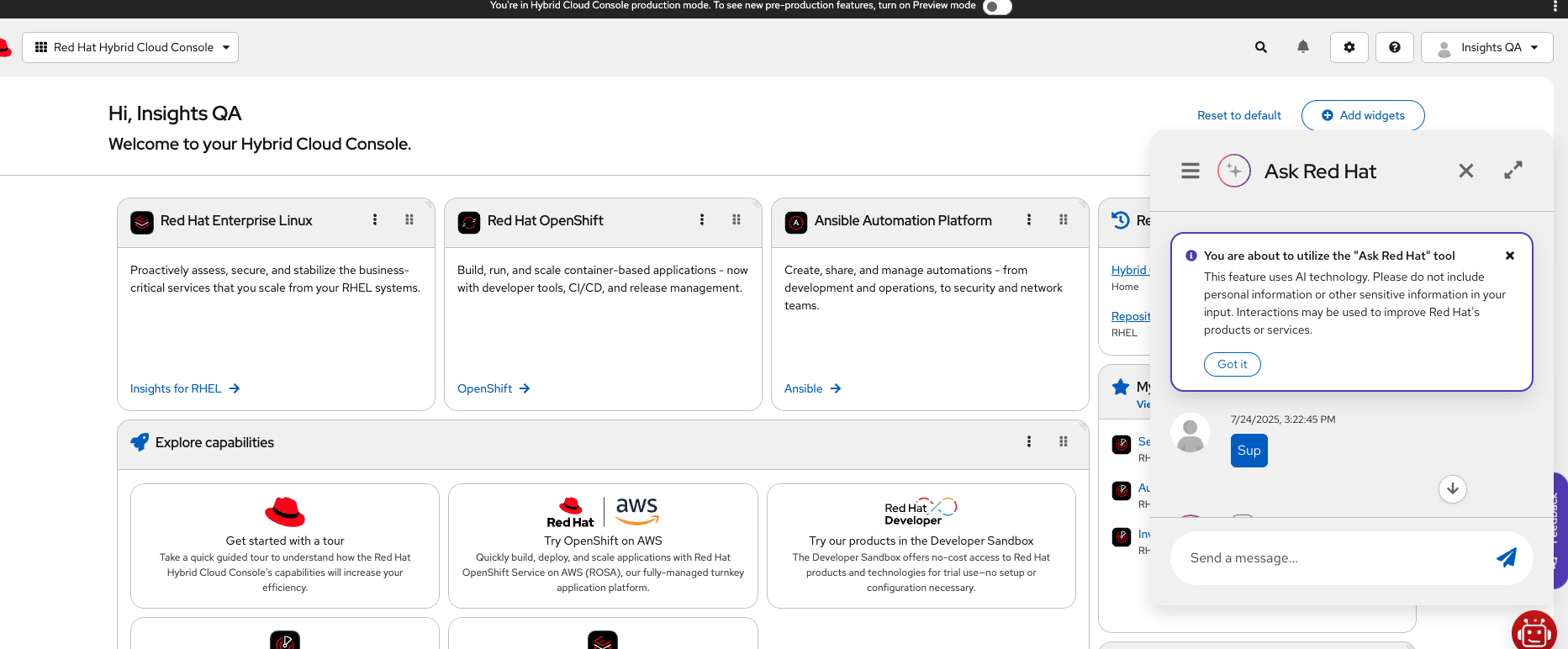The image size is (1568, 649).
Task: Open the Insights QA user dropdown
Action: (x=1486, y=48)
